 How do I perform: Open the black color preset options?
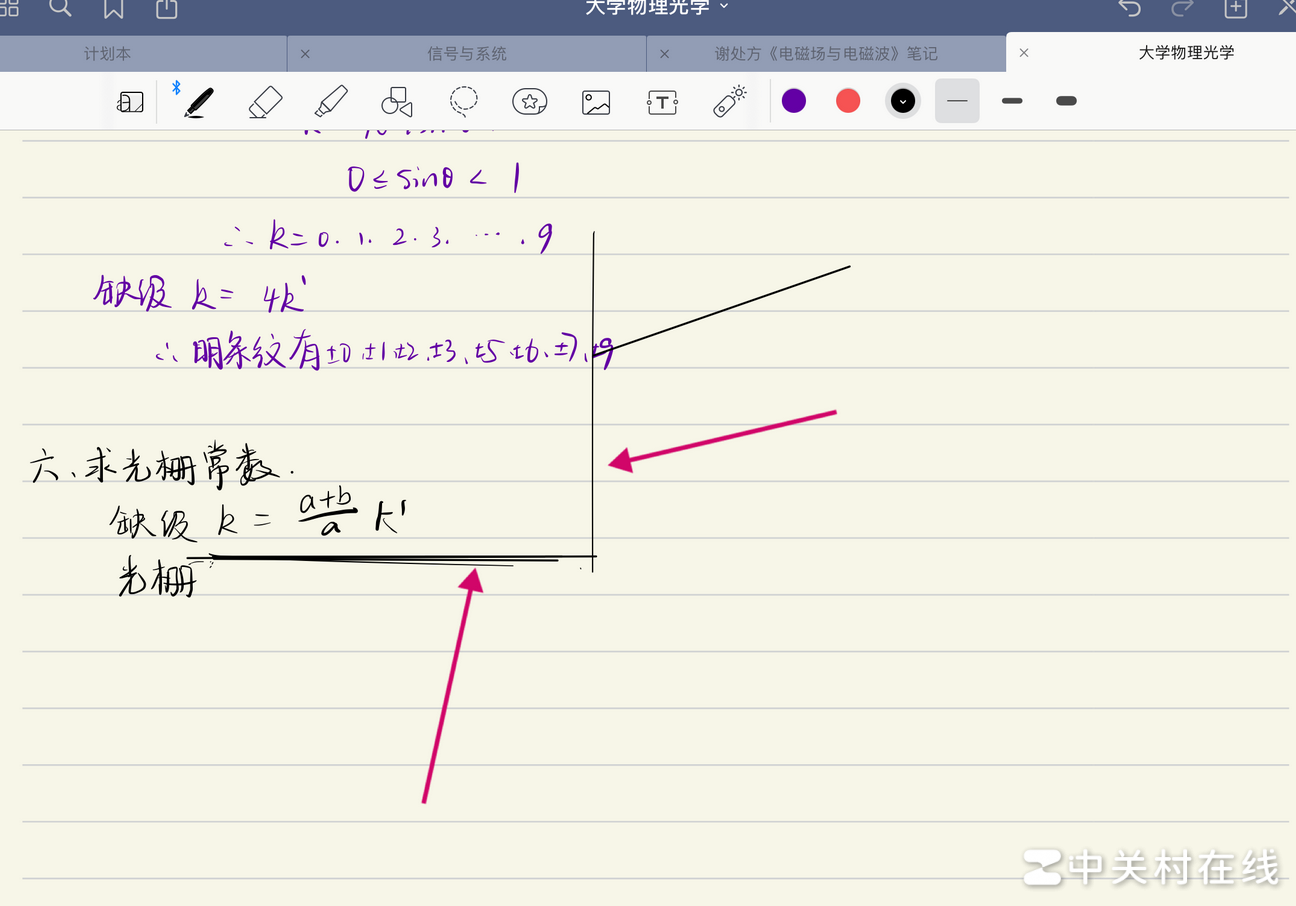click(x=903, y=101)
